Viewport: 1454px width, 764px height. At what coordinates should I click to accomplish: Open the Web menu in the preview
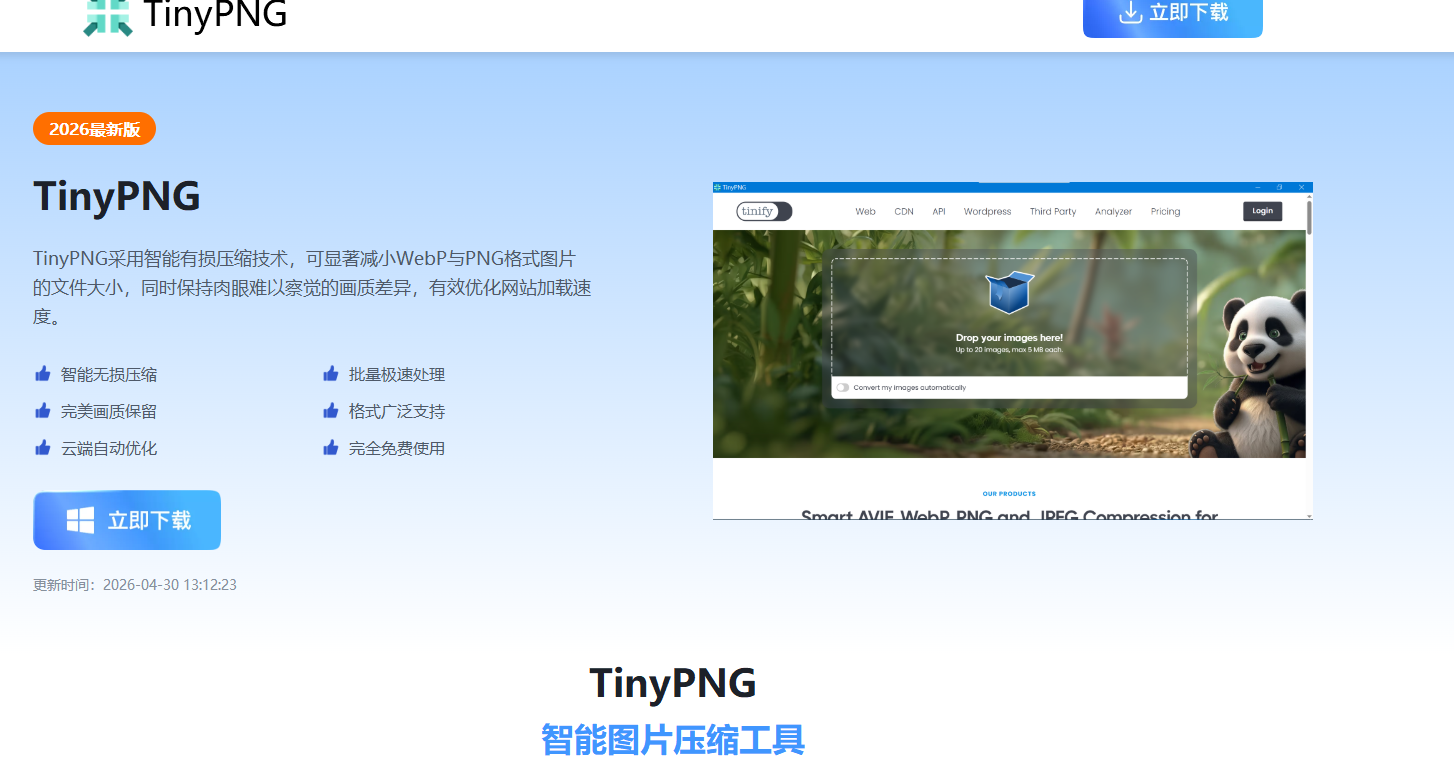pos(866,212)
